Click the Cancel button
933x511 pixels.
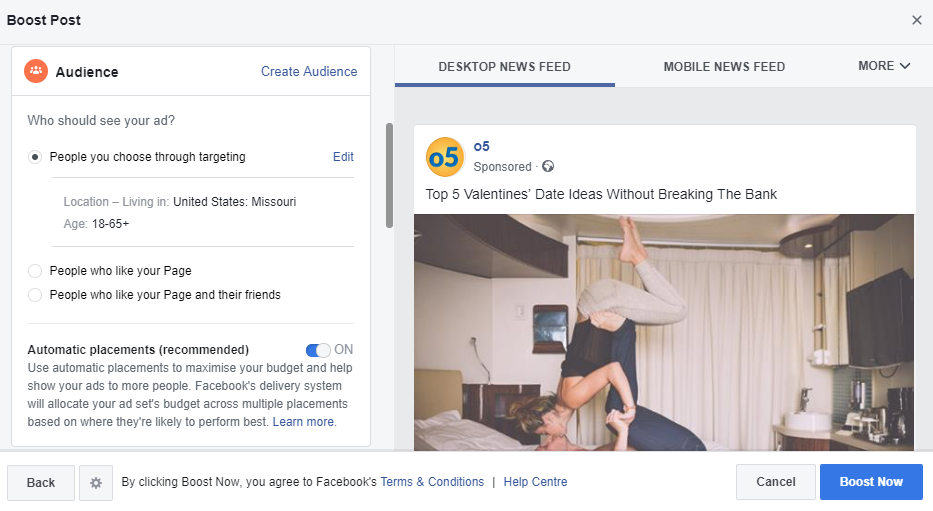[775, 482]
